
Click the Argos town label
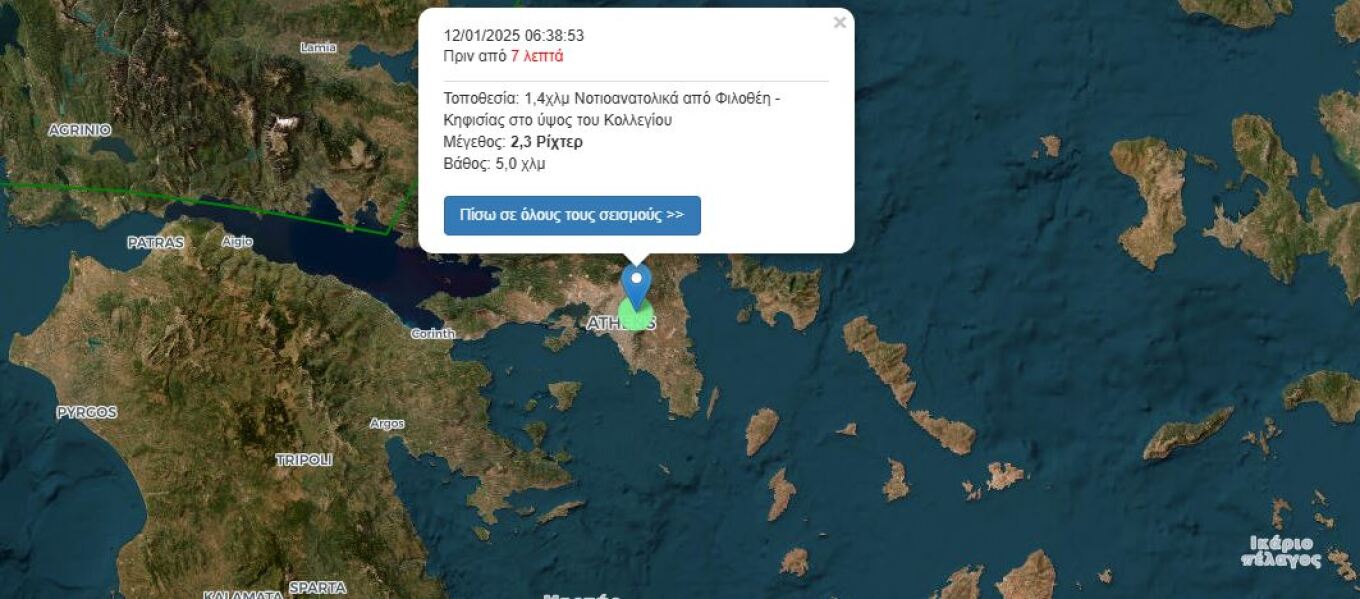coord(387,424)
